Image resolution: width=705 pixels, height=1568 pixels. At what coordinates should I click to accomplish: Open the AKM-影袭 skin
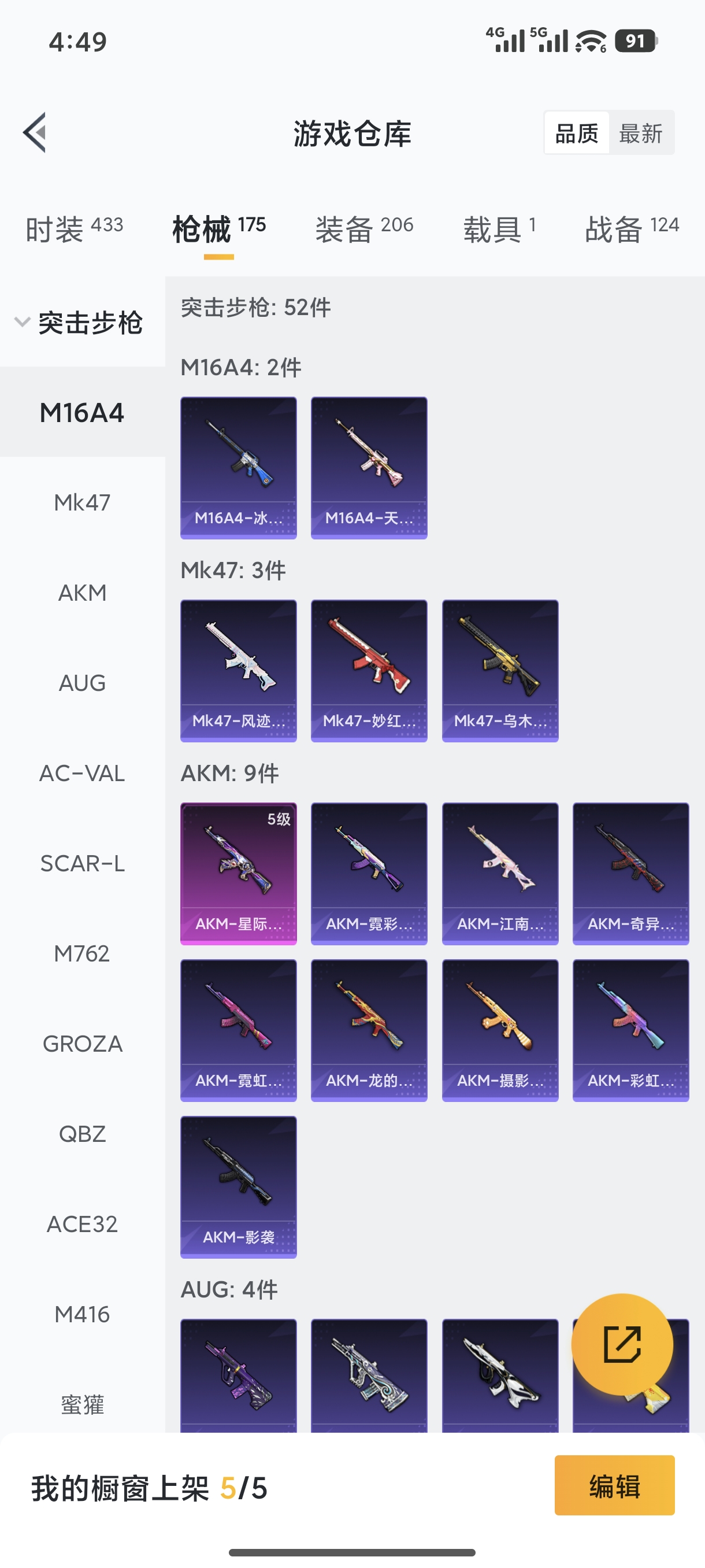click(239, 1186)
